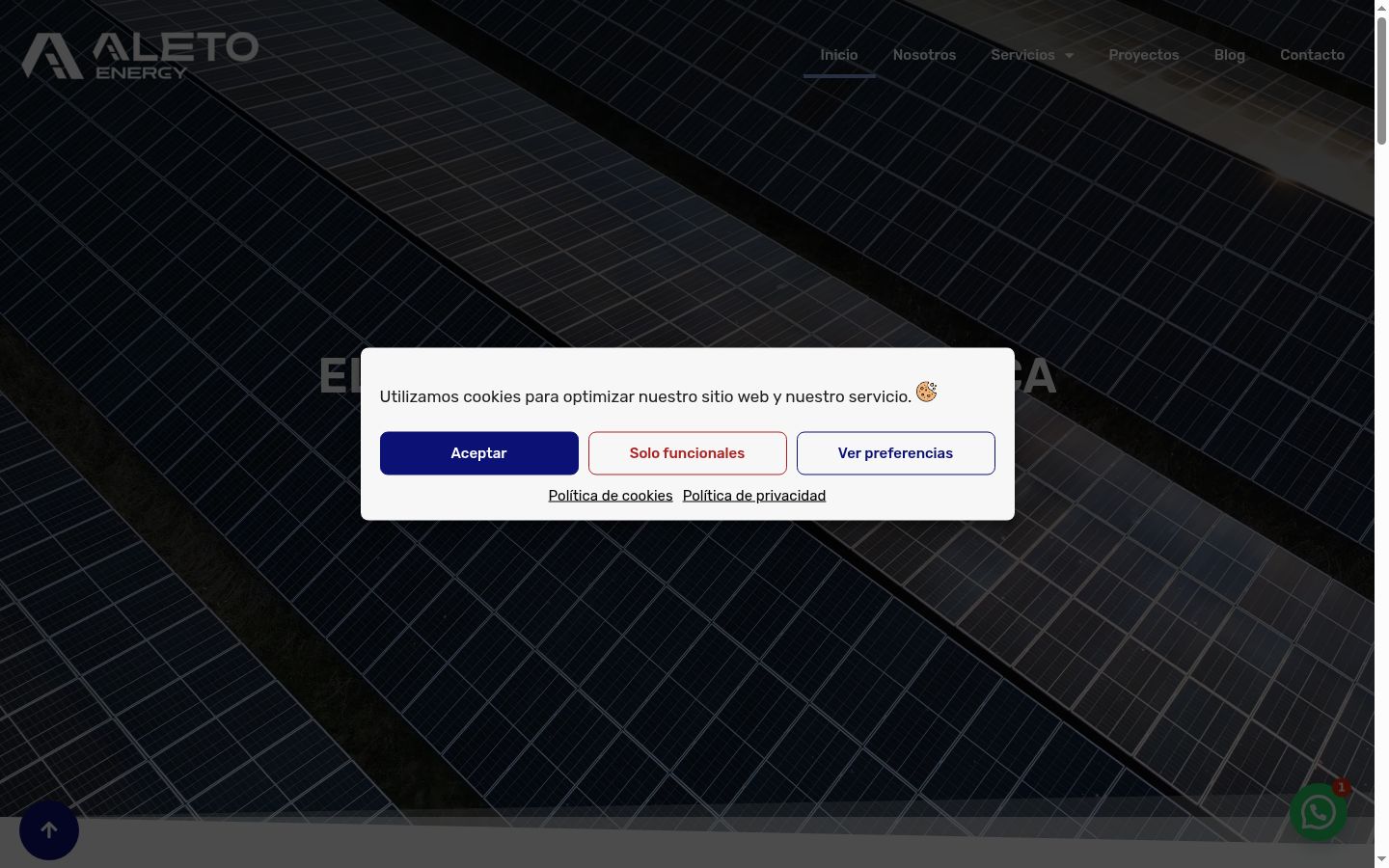Read the Política de cookies link

(611, 496)
